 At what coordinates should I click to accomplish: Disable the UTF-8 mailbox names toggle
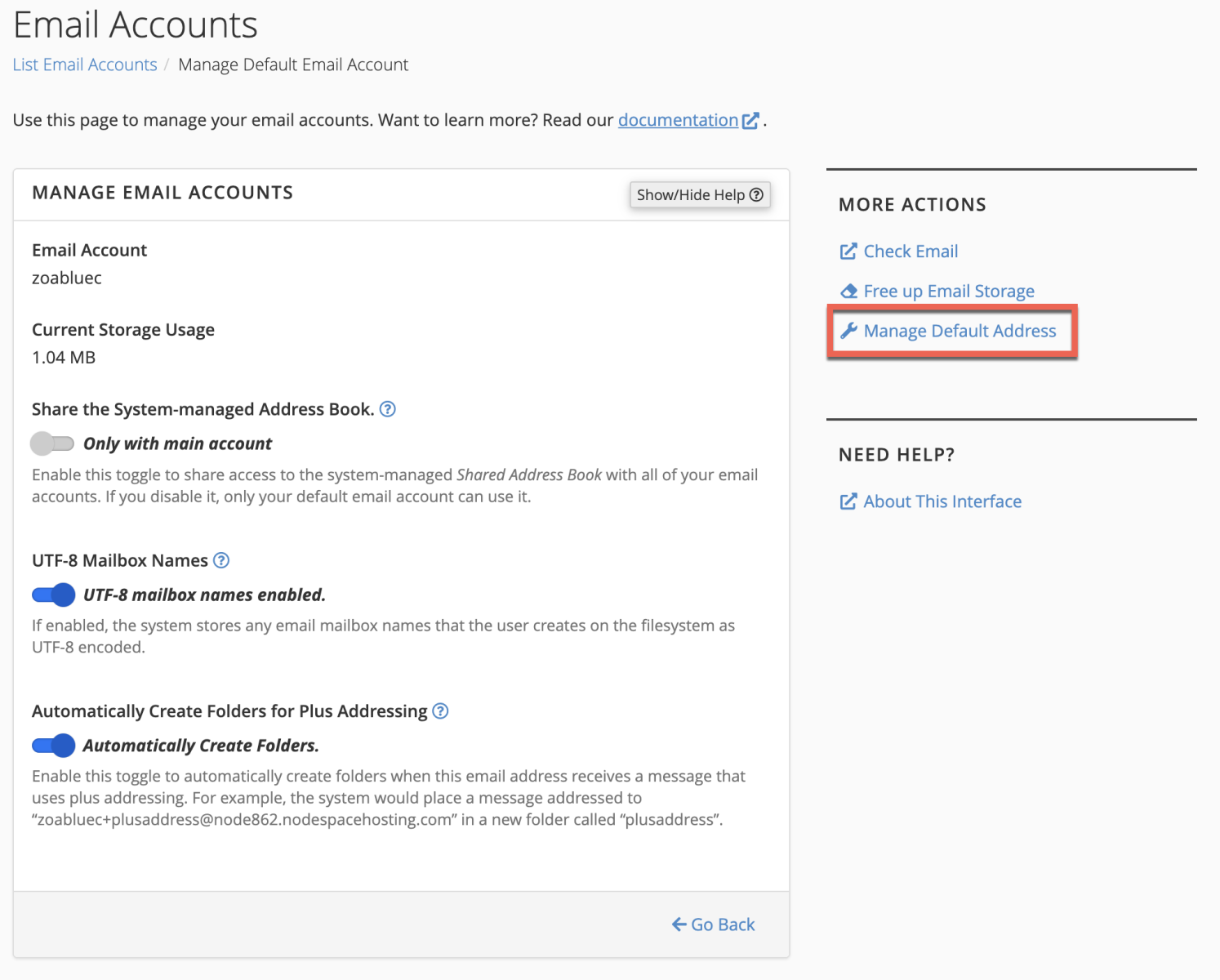pyautogui.click(x=53, y=595)
